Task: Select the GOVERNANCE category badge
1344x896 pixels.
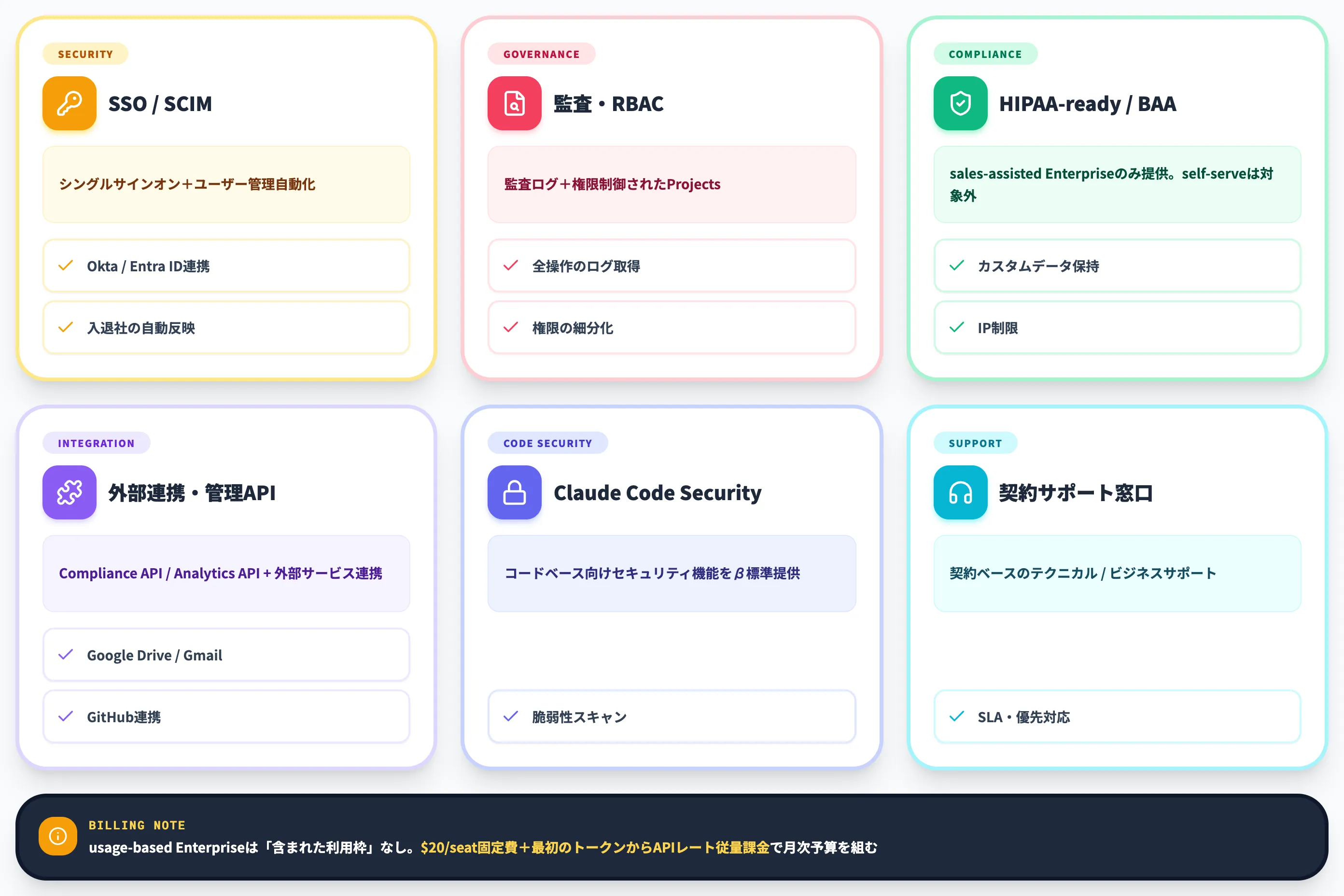Action: [541, 54]
